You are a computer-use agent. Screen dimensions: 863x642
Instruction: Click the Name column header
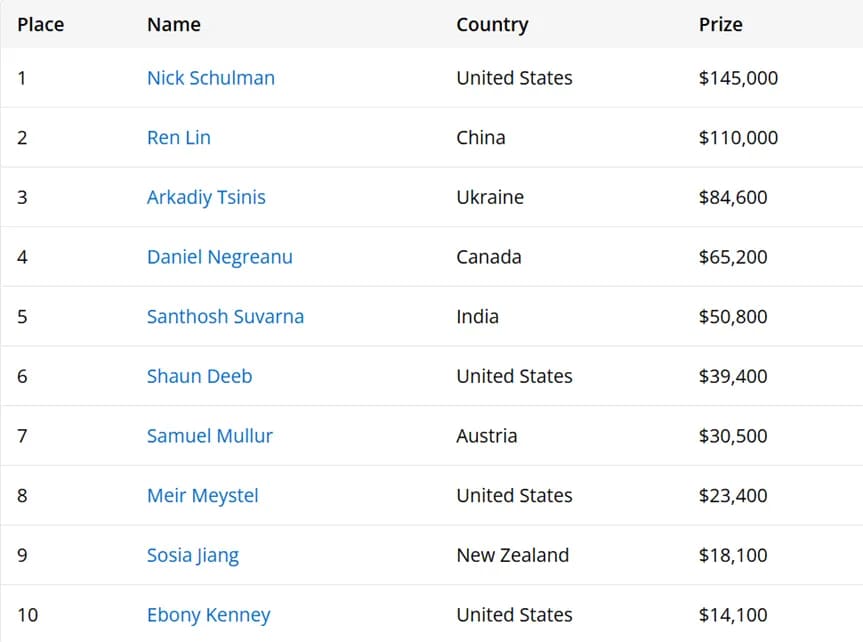pyautogui.click(x=174, y=25)
